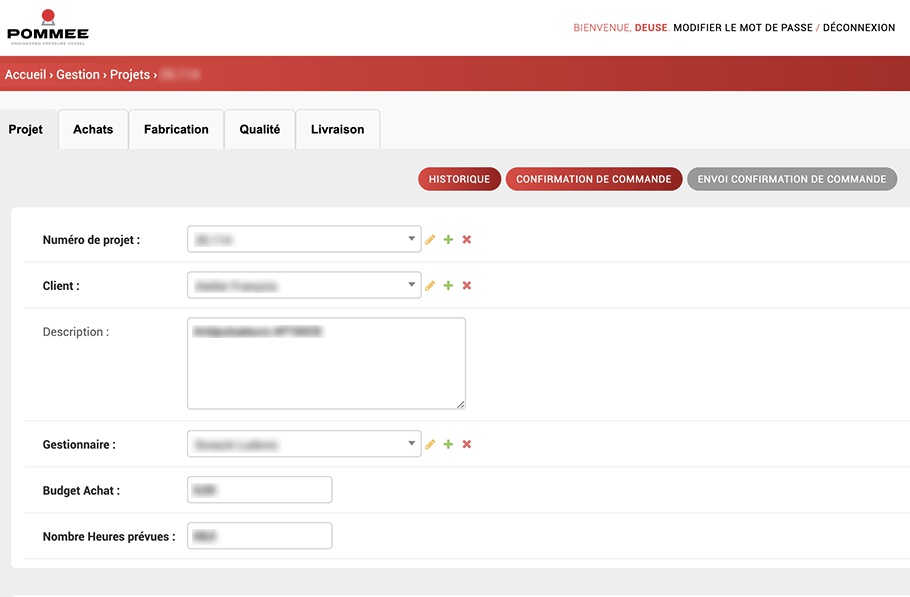Click the Budget Achat input field
The height and width of the screenshot is (597, 910).
[259, 490]
